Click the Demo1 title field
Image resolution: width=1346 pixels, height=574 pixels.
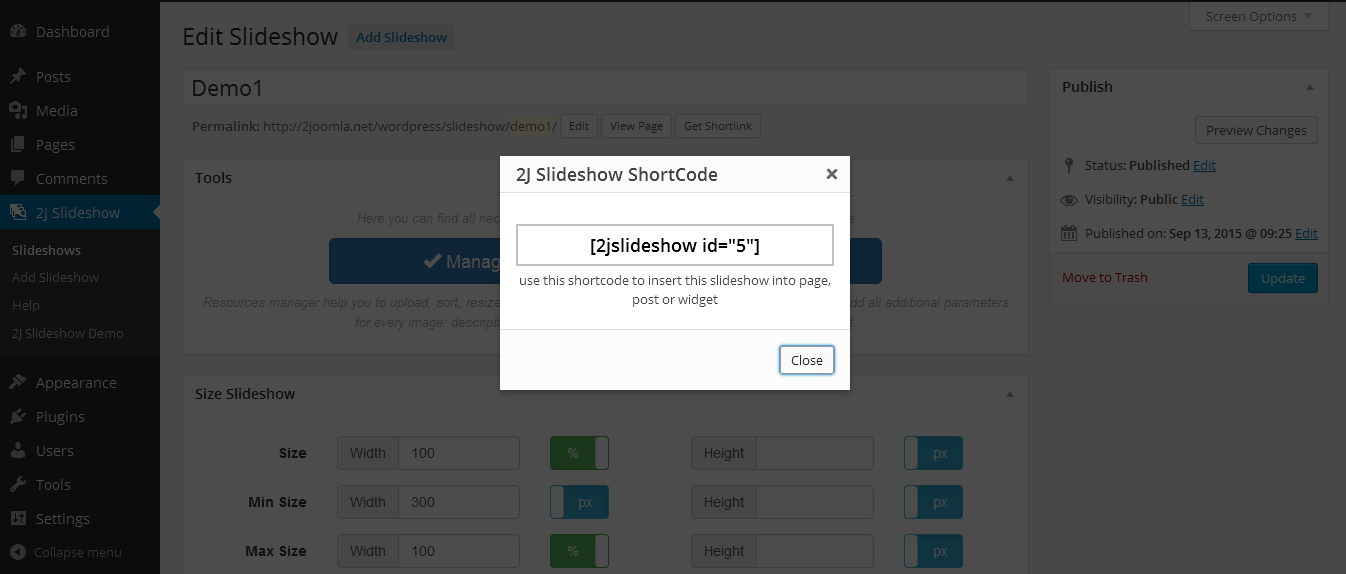pos(605,87)
